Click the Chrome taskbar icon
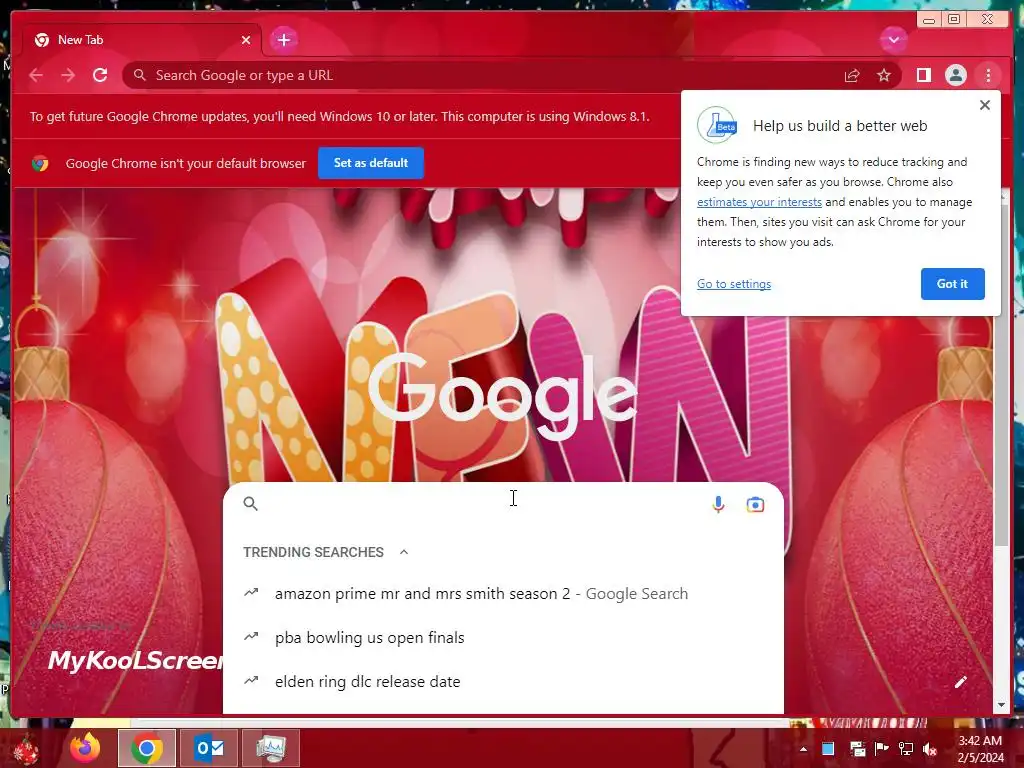The width and height of the screenshot is (1024, 768). pos(146,748)
